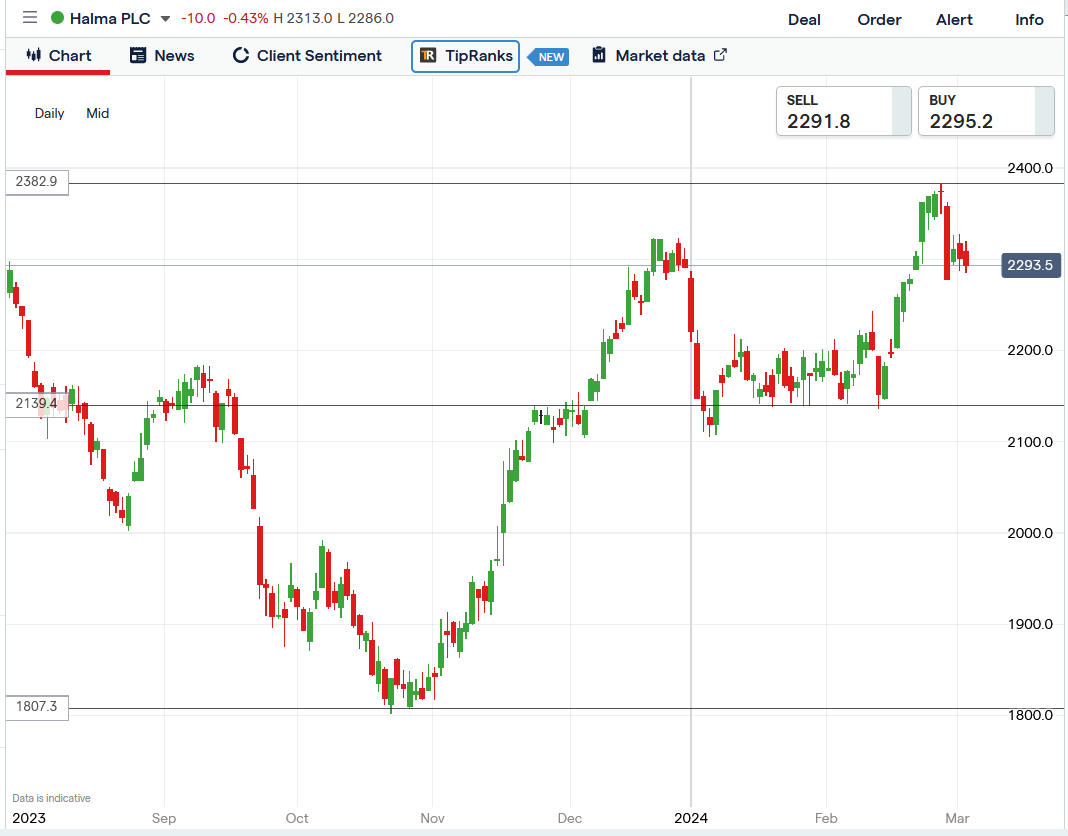Open the hamburger menu icon
The image size is (1068, 836).
(x=29, y=18)
